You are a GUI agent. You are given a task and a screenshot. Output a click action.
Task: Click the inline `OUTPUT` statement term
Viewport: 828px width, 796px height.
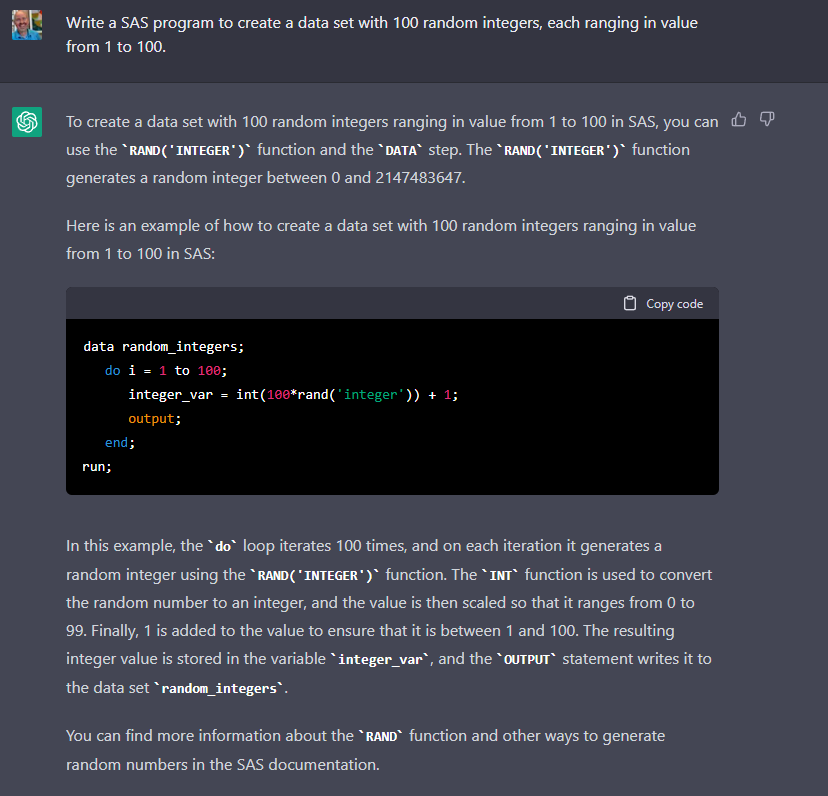point(526,660)
